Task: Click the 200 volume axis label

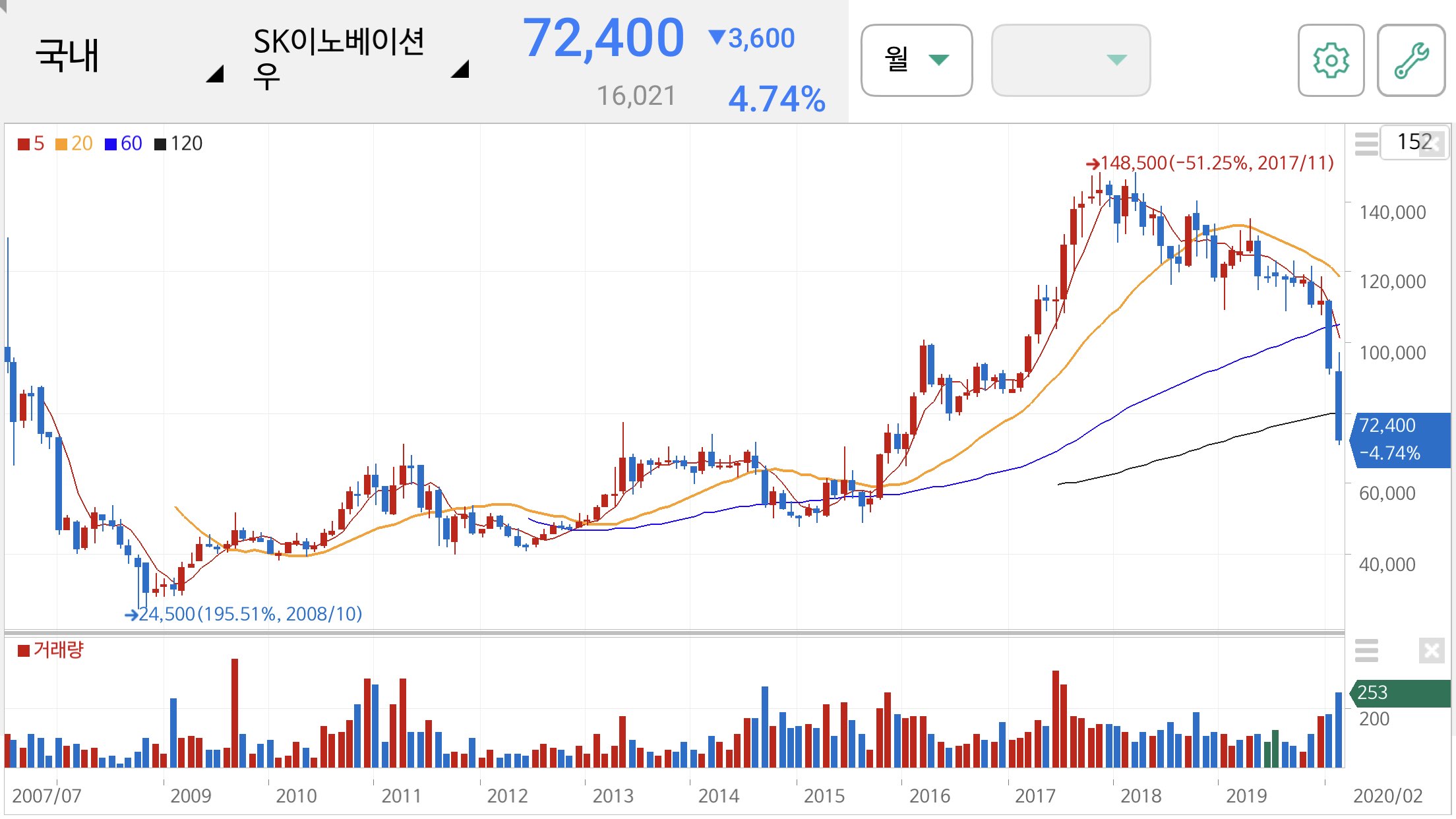Action: coord(1374,719)
